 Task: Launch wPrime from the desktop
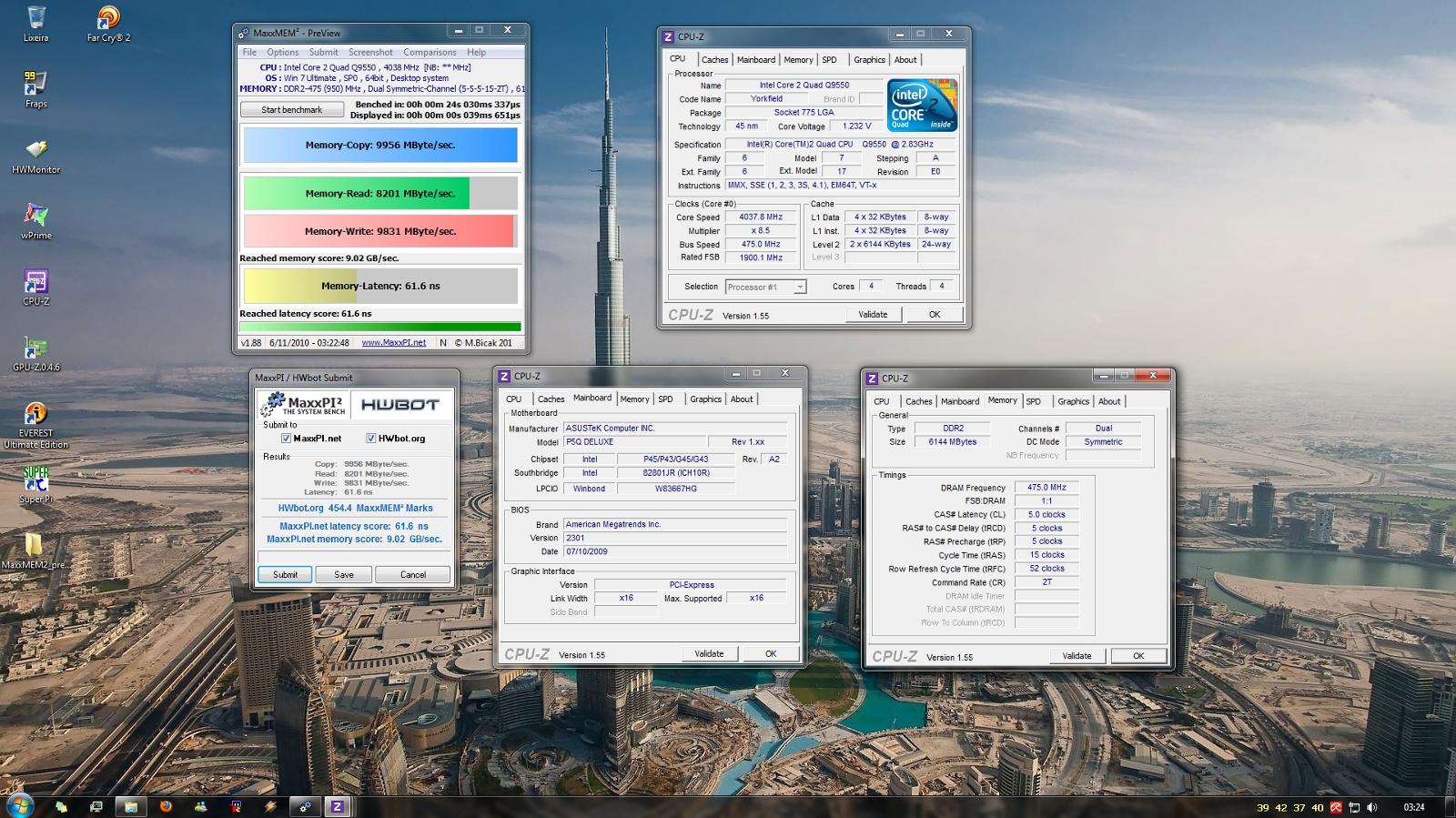(36, 222)
